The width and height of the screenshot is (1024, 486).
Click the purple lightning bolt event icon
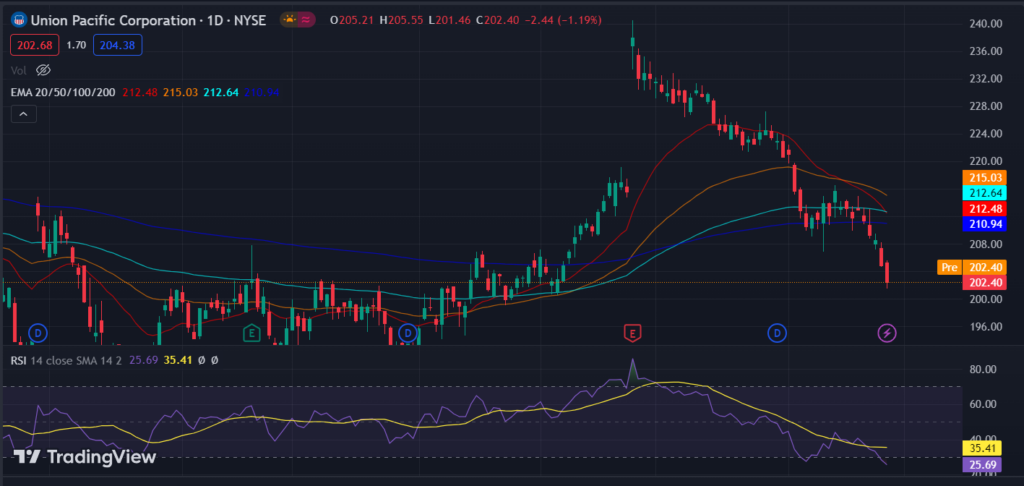click(x=887, y=333)
